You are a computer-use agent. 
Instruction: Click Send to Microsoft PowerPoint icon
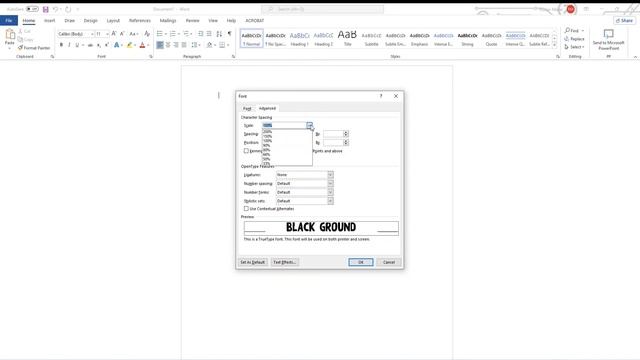click(x=609, y=34)
